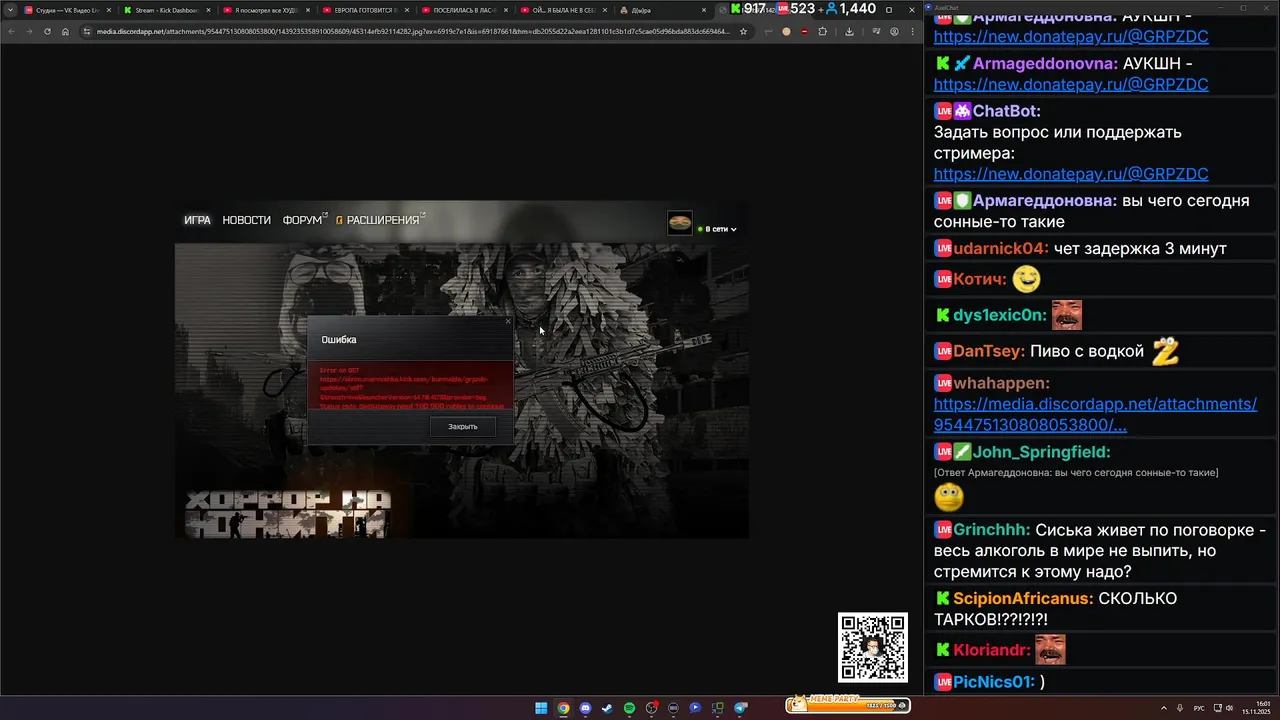Go forward in the browser
Screen dimensions: 1280x720
click(x=29, y=31)
